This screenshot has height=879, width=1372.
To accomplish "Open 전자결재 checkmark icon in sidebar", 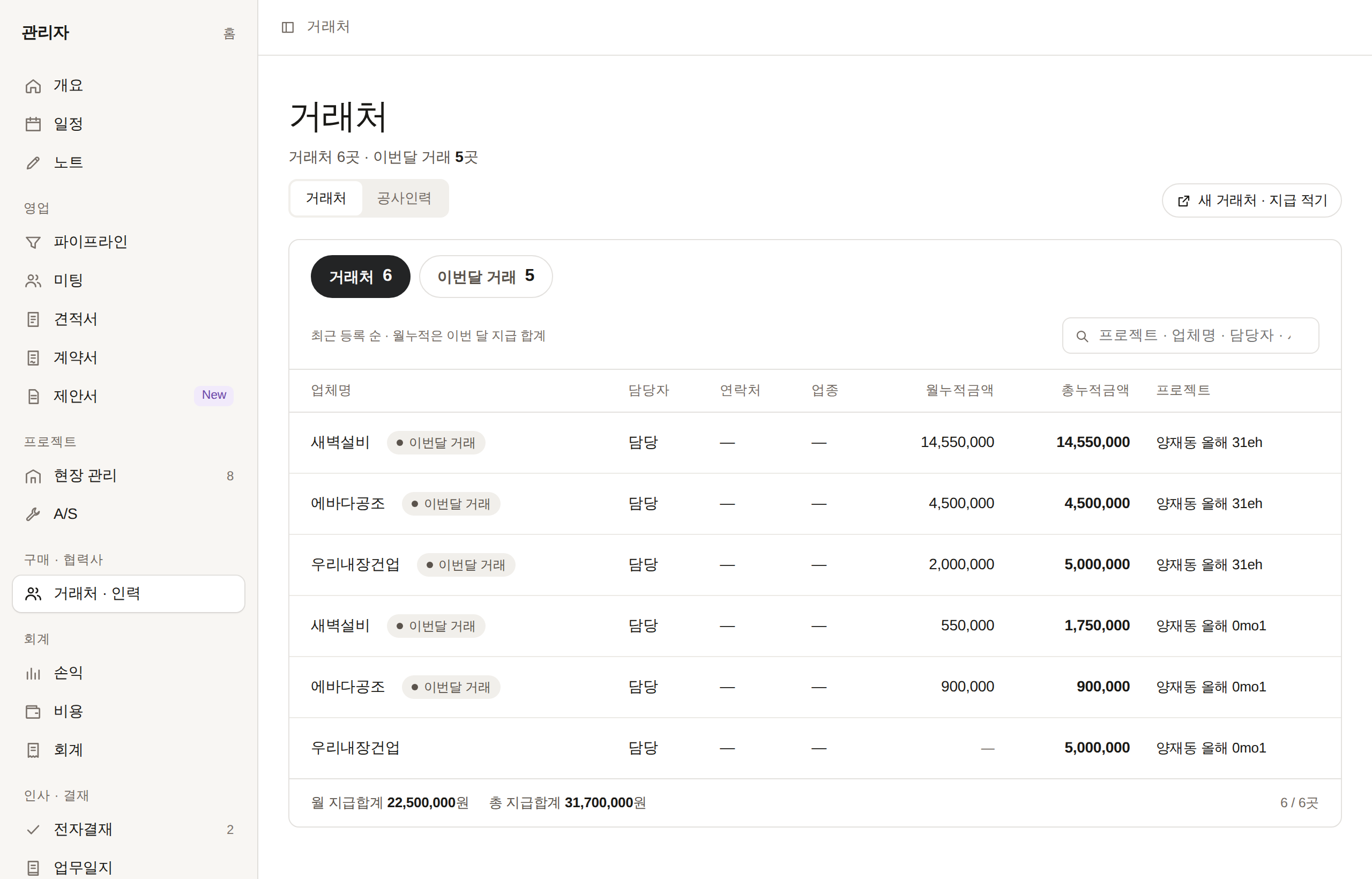I will pos(33,829).
